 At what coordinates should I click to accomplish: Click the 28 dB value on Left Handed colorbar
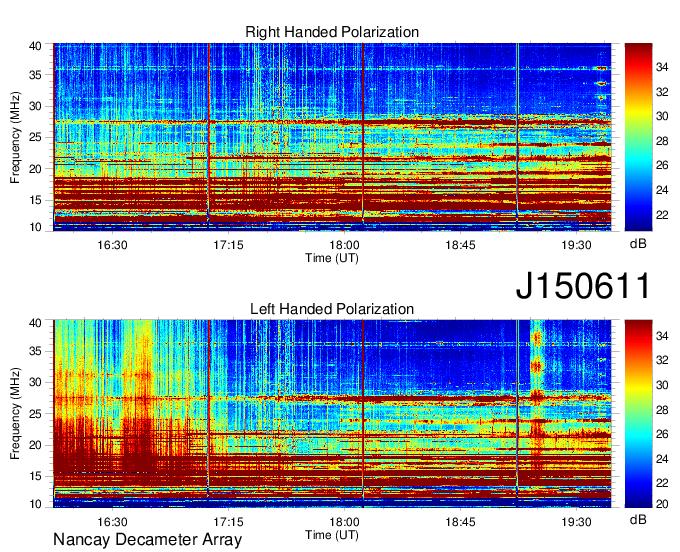tap(662, 410)
